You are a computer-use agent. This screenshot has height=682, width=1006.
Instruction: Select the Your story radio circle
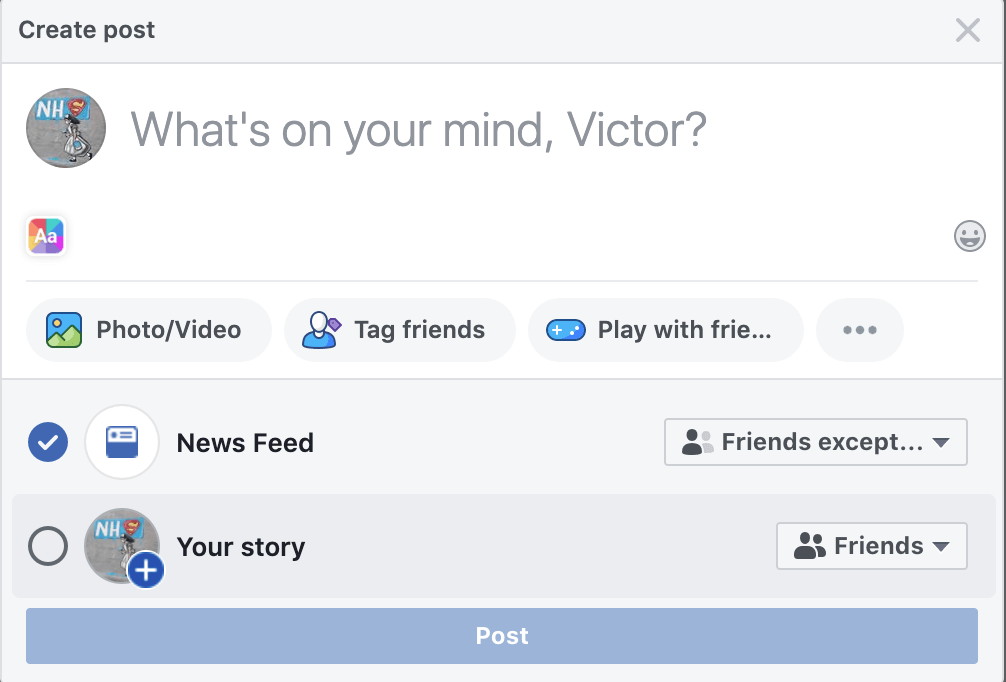(48, 546)
